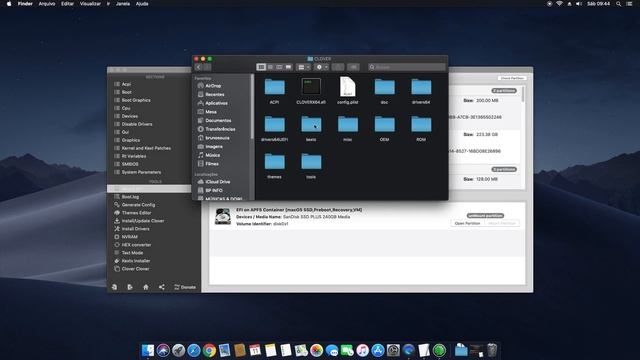Click the home icon in Clover Configurator
The width and height of the screenshot is (640, 360).
[x=146, y=287]
